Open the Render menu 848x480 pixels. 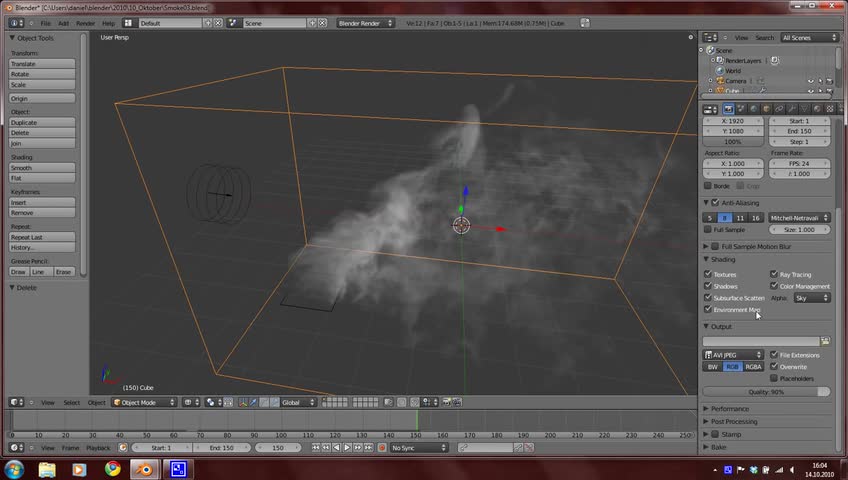click(85, 23)
